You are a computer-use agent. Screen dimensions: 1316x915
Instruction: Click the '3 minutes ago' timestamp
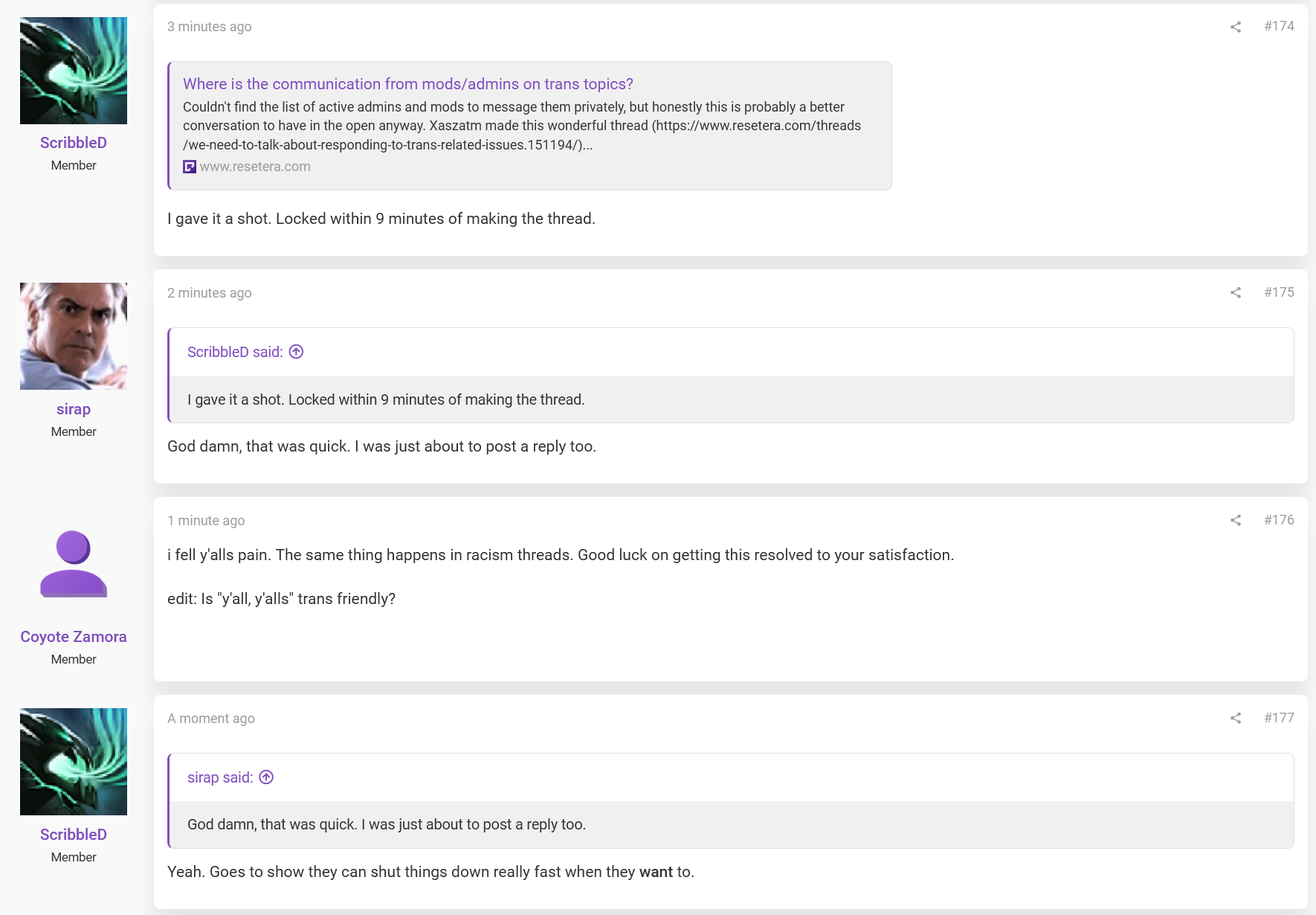(210, 27)
